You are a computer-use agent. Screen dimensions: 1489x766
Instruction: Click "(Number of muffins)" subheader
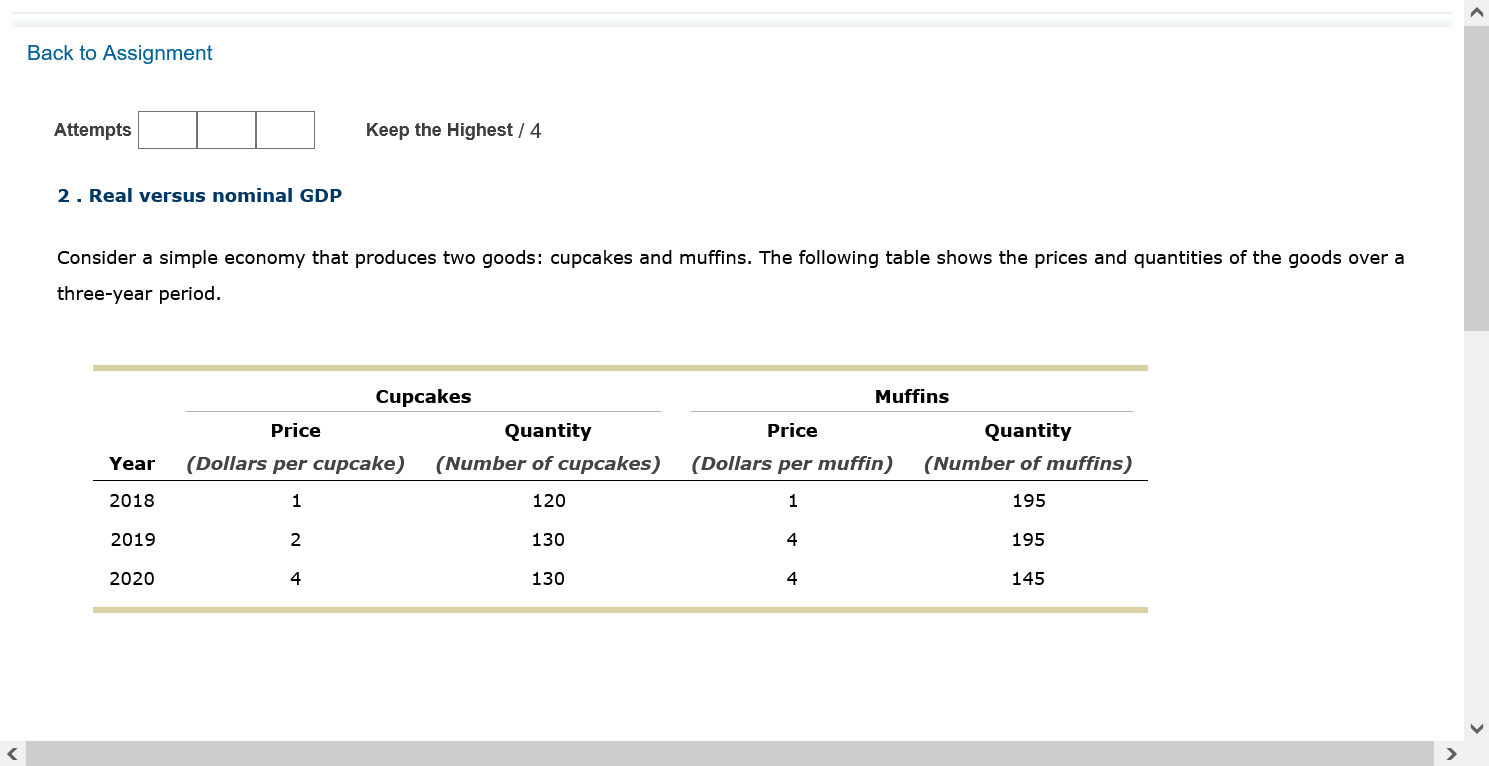point(1028,464)
